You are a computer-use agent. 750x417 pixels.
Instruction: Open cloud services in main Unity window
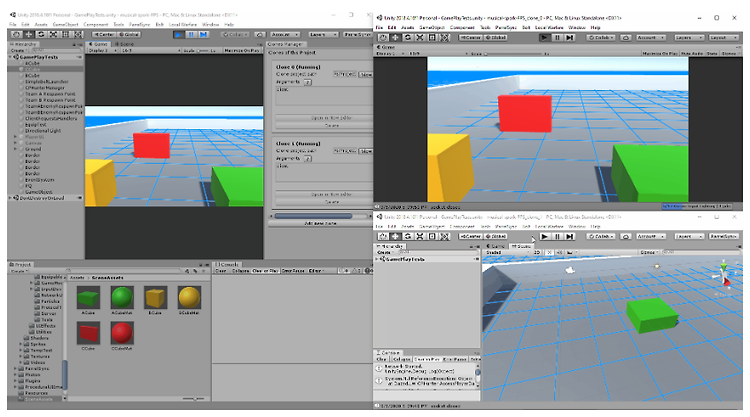[260, 34]
